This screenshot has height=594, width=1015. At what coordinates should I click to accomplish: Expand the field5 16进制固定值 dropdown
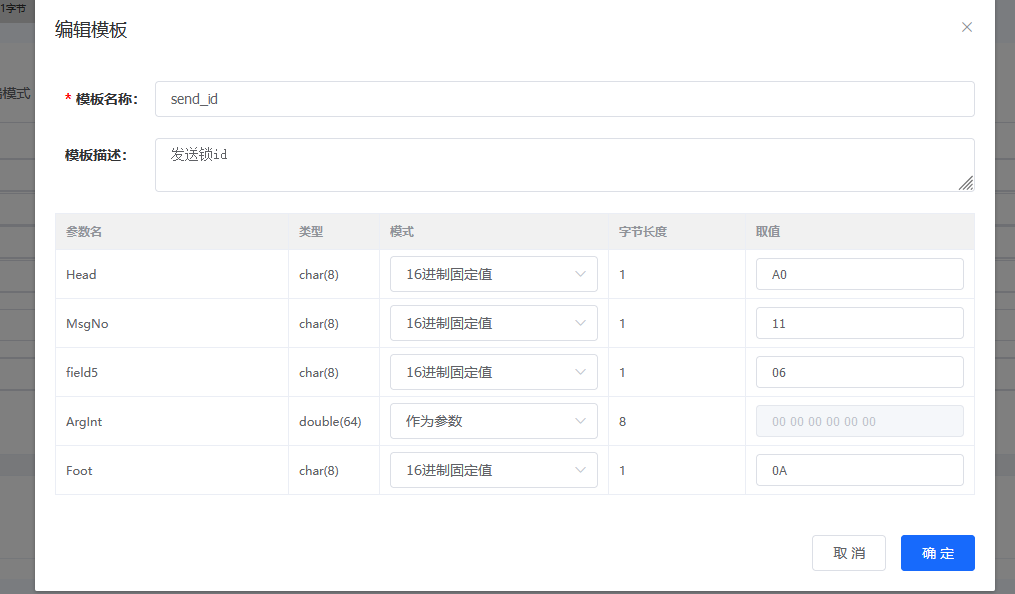pos(493,371)
